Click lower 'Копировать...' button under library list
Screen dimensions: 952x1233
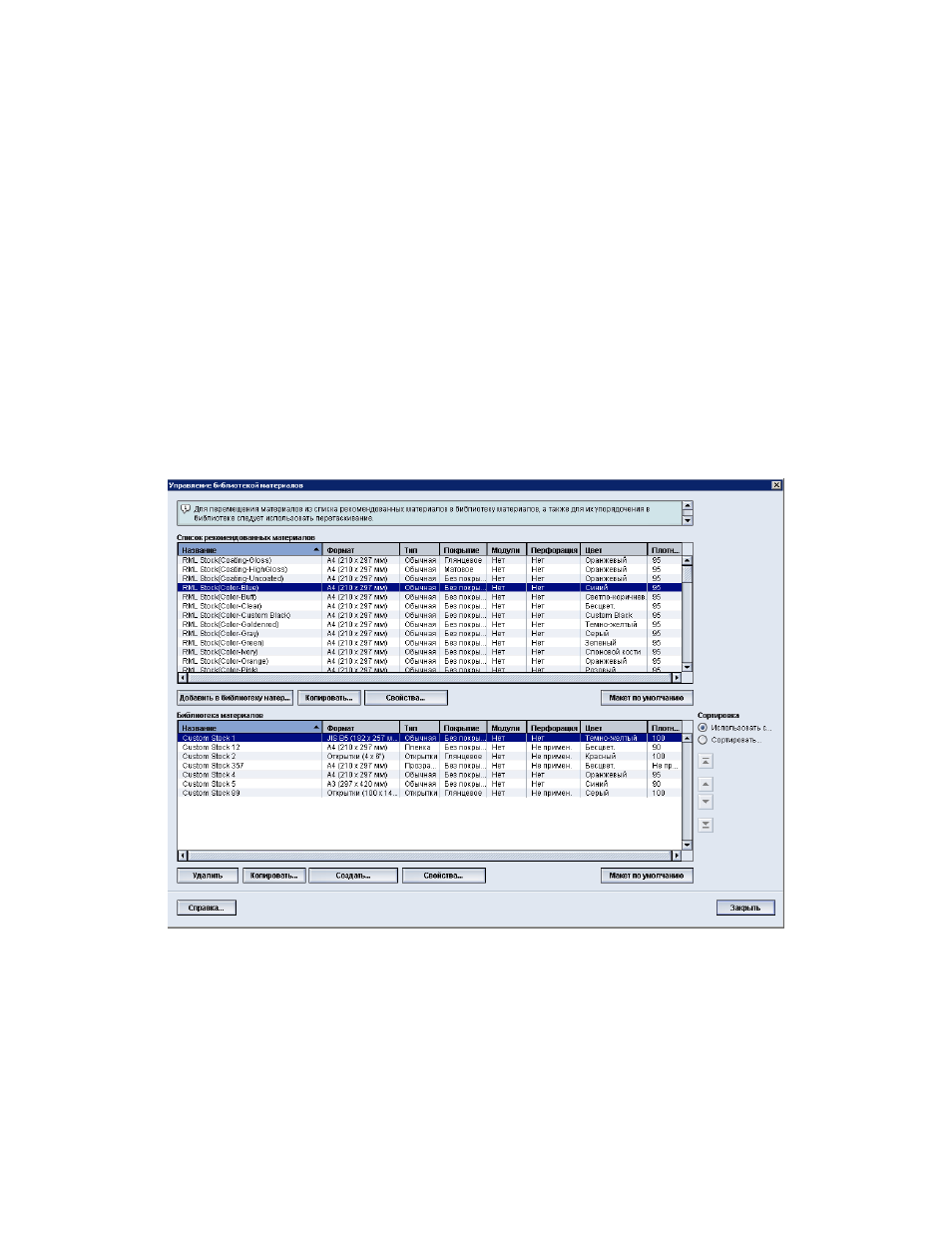[273, 876]
